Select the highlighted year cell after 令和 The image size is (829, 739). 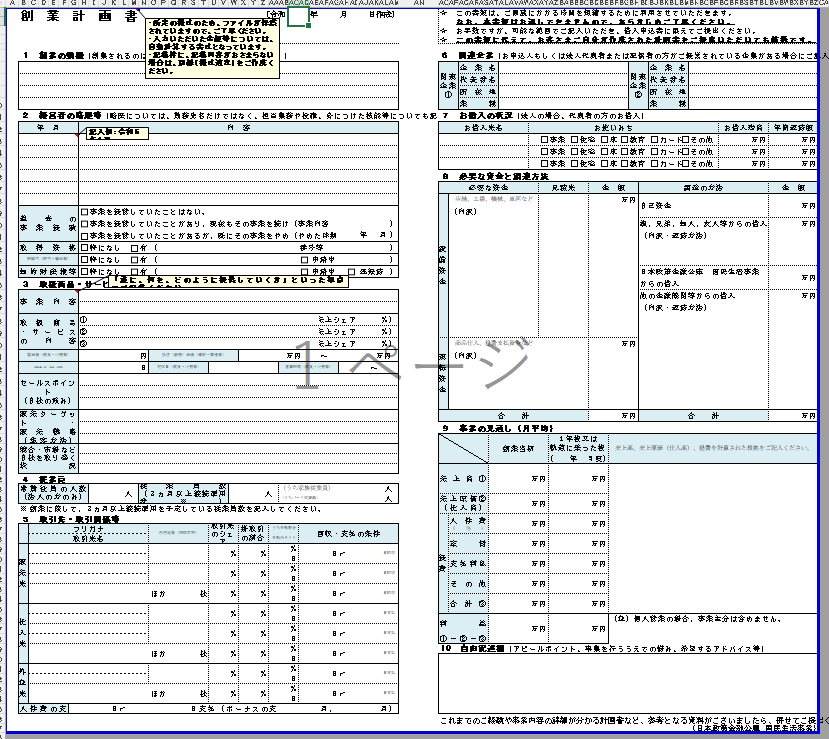point(298,16)
